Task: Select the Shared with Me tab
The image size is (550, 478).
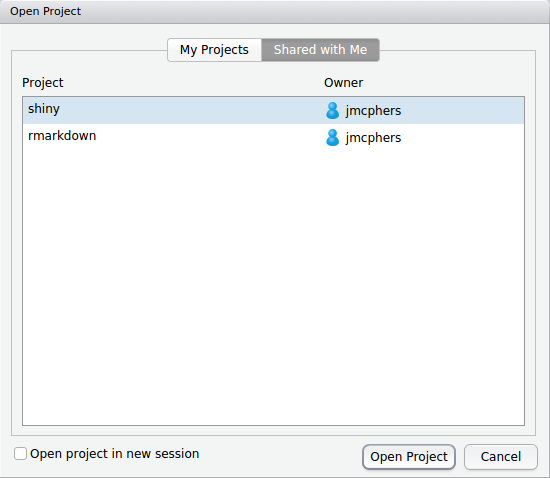Action: [320, 50]
